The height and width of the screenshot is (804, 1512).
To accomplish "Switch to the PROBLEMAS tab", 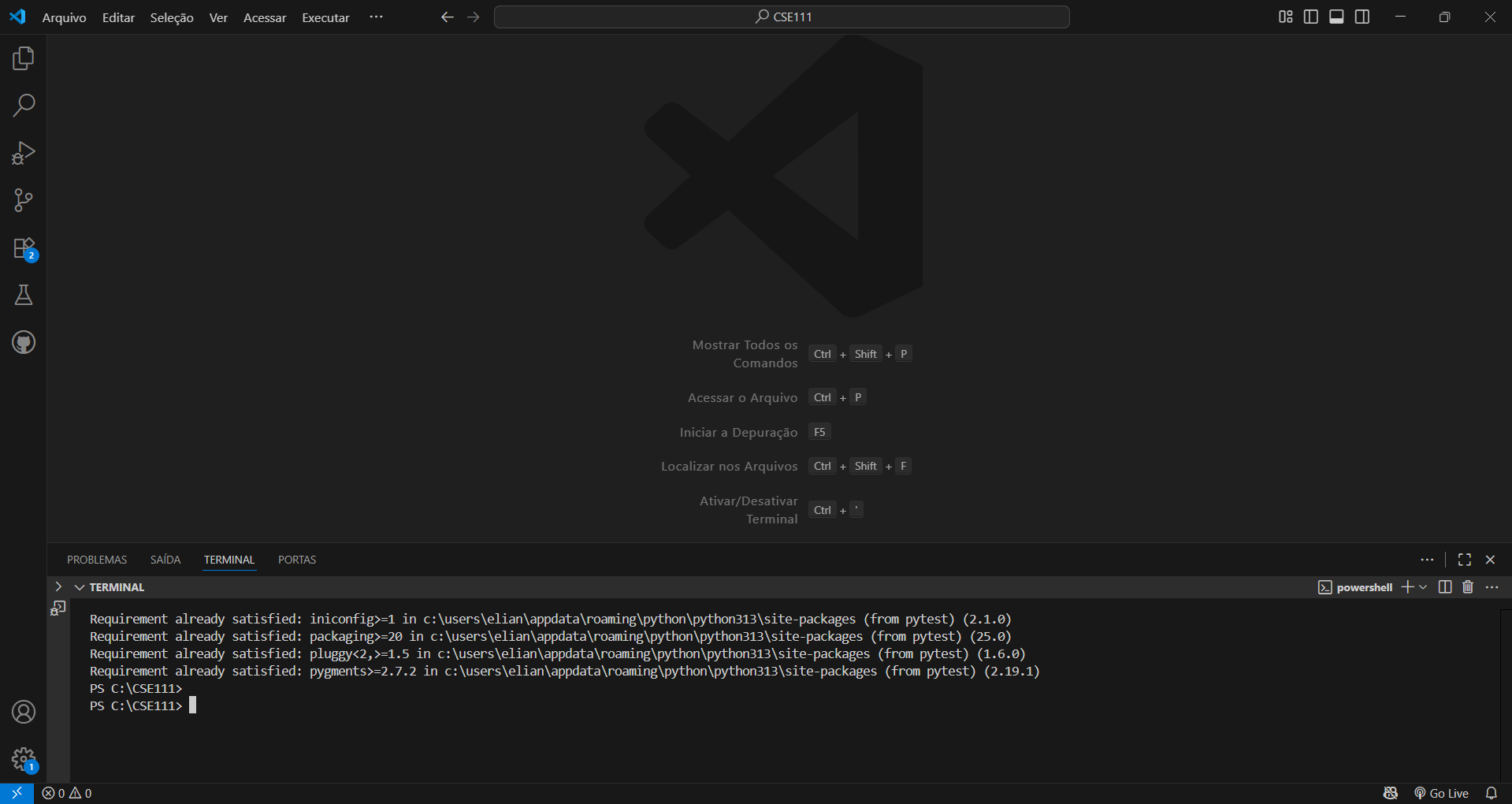I will click(x=97, y=560).
